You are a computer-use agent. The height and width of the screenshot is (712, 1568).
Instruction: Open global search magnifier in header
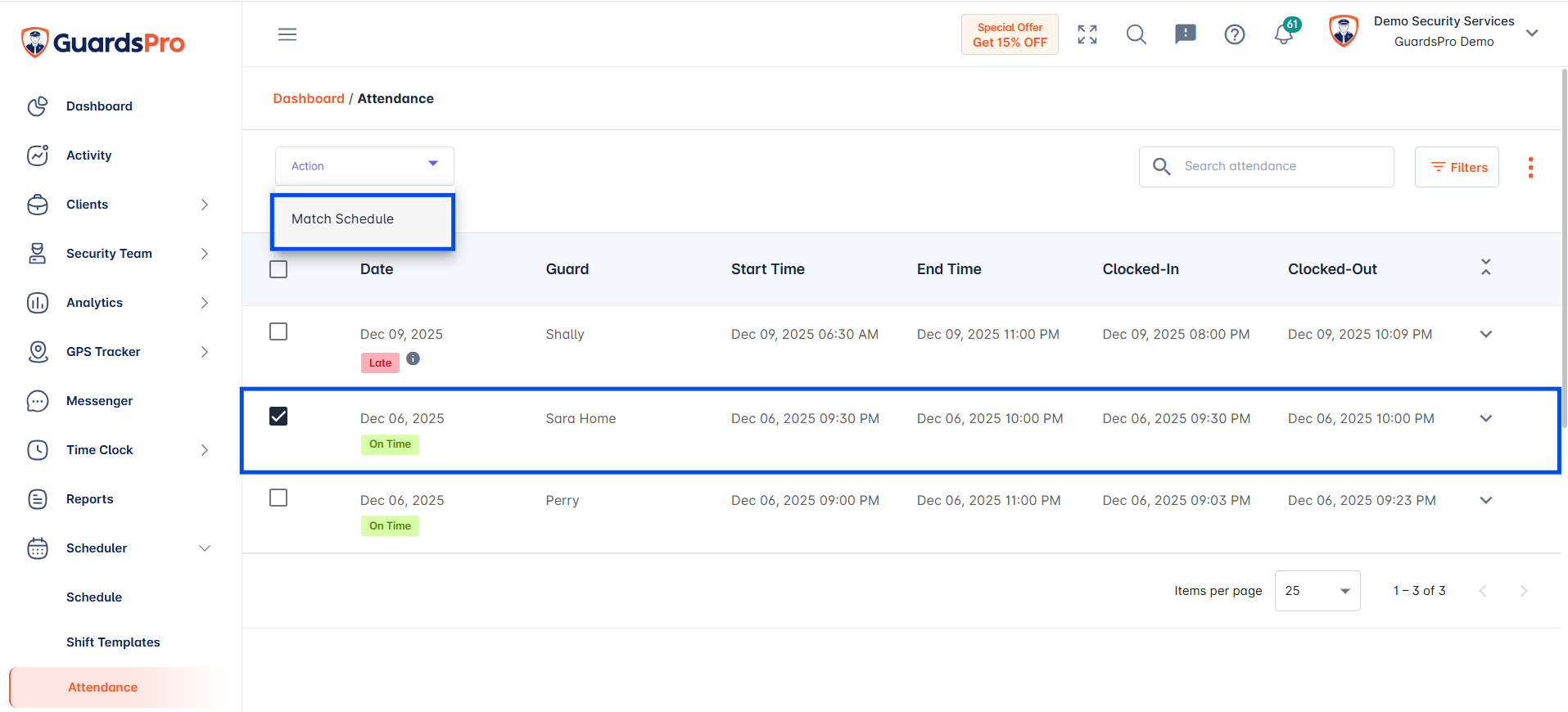pos(1136,34)
